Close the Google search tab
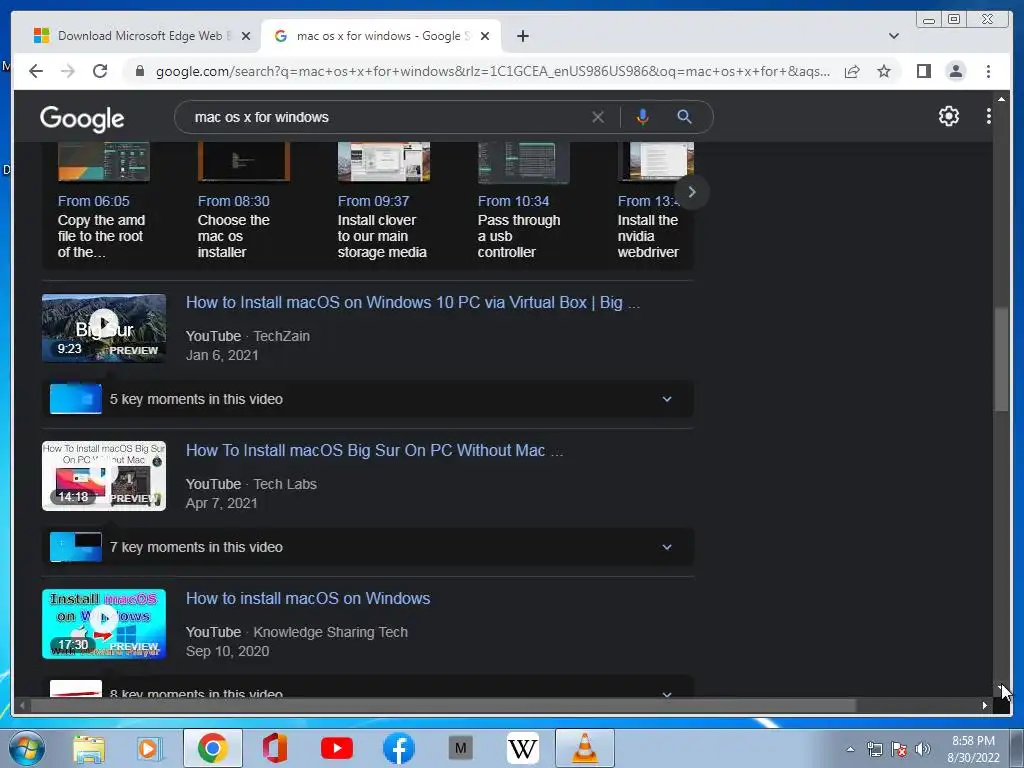 485,36
